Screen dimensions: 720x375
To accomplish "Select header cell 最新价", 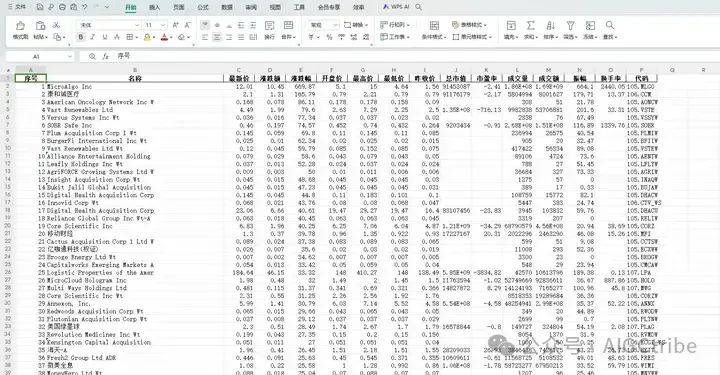I will coord(238,78).
